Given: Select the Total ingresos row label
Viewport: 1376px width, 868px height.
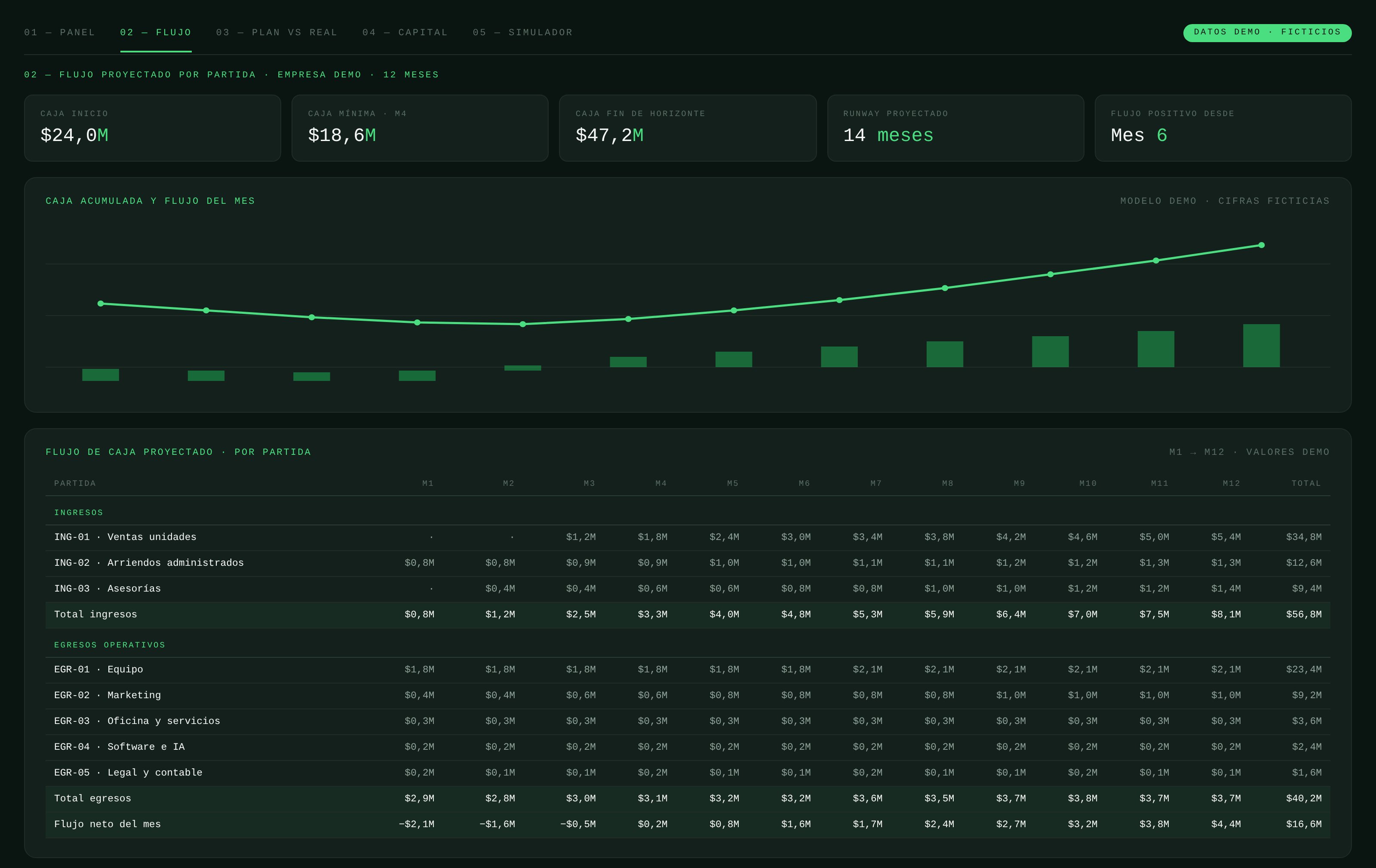Looking at the screenshot, I should (x=95, y=614).
